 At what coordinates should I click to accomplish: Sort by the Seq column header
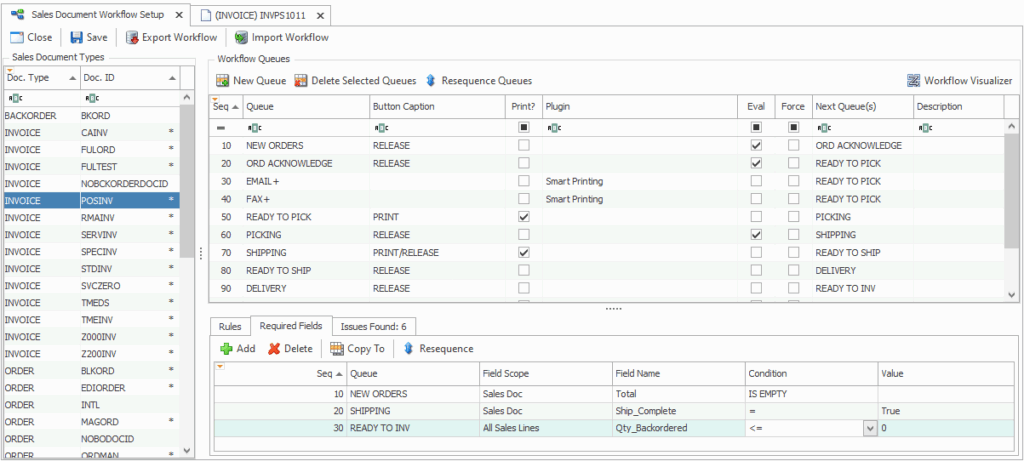click(224, 106)
